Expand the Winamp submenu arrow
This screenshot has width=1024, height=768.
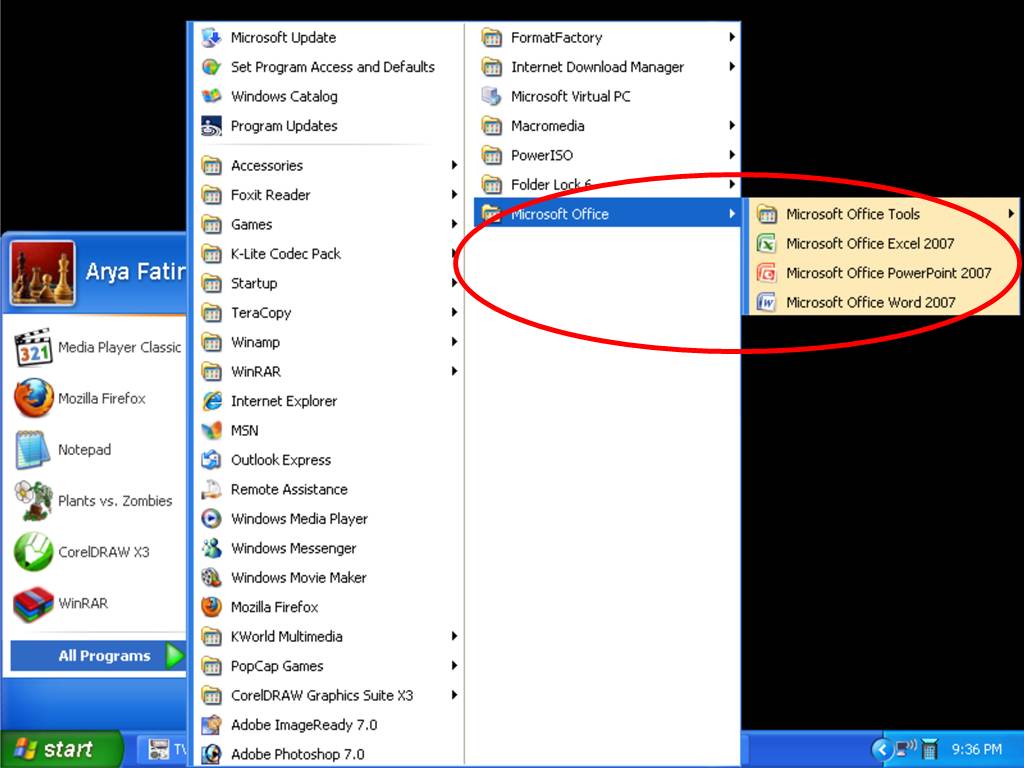[454, 342]
